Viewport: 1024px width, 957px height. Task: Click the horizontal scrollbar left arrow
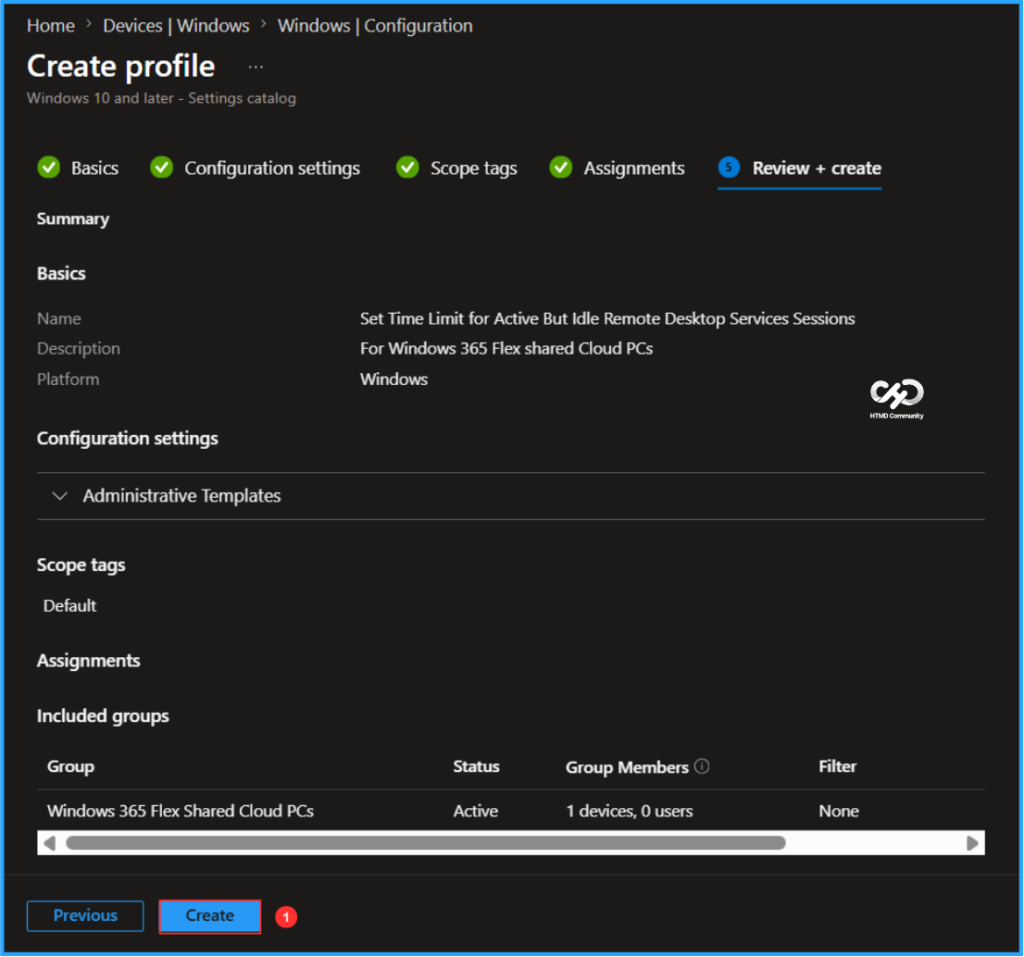click(49, 843)
